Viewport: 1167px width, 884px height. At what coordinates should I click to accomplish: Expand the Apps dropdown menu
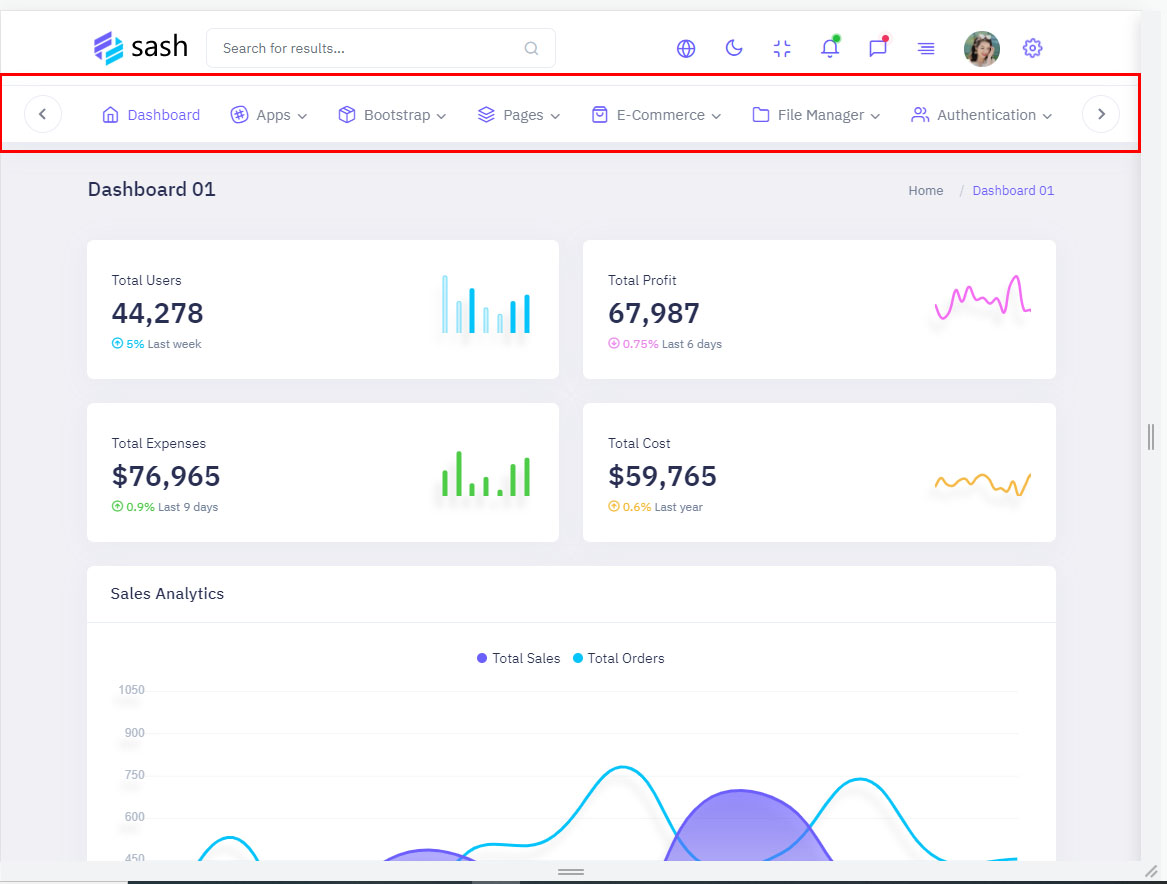pos(268,115)
